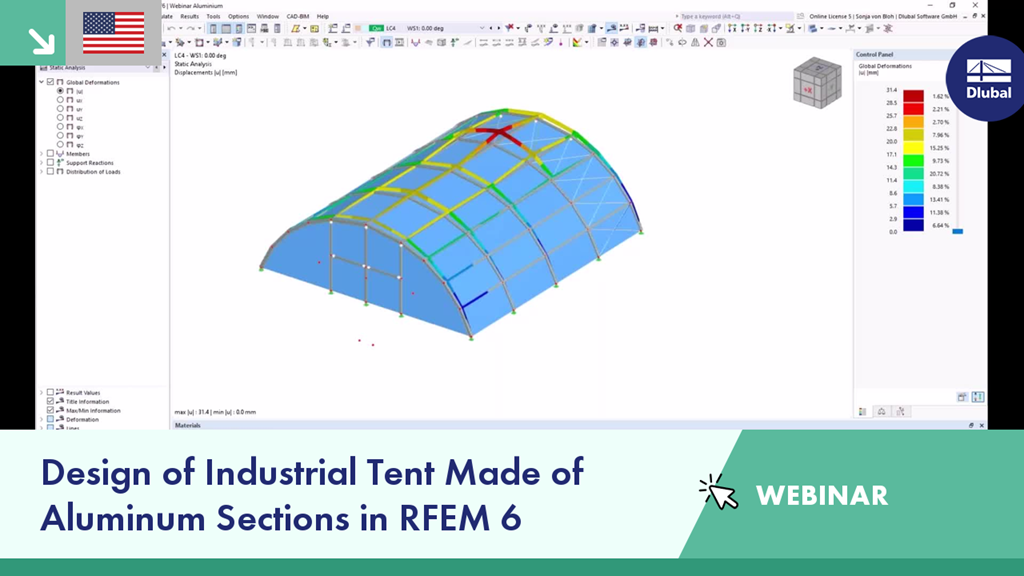Screen dimensions: 1024x576
Task: Click the panel copy icon beside scale options
Action: [962, 397]
